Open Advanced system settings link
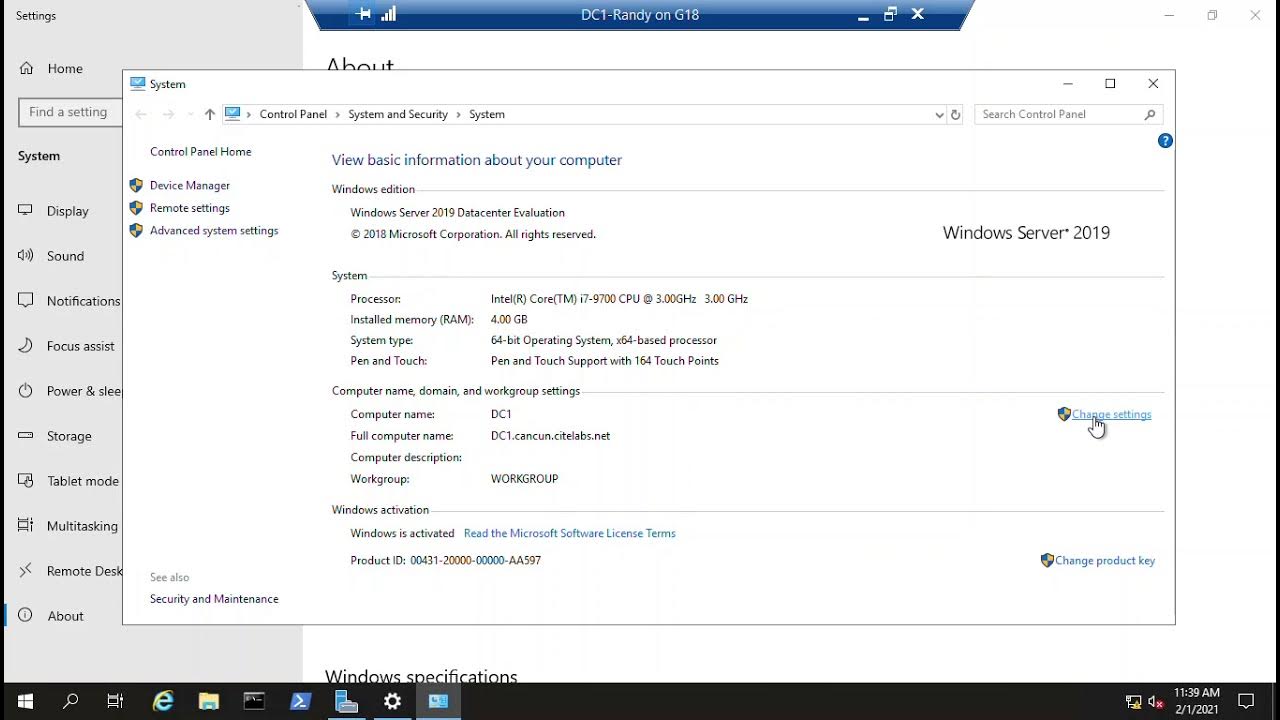1280x720 pixels. coord(214,230)
